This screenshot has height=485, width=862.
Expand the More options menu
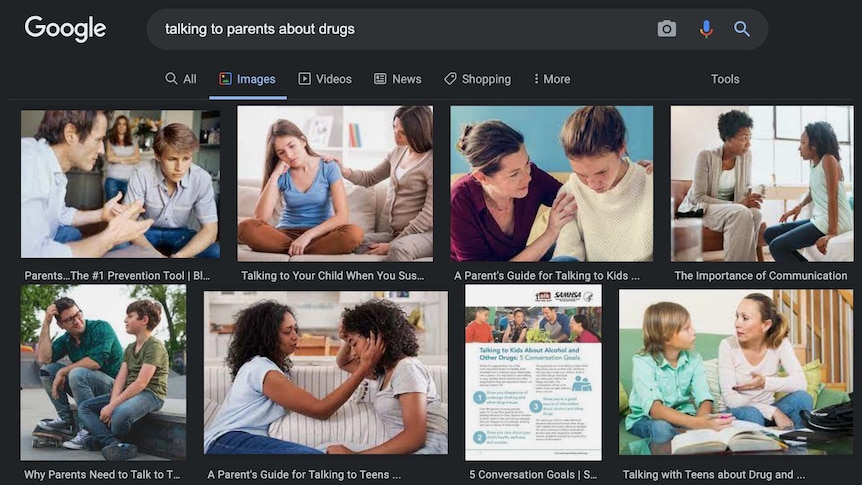(551, 79)
